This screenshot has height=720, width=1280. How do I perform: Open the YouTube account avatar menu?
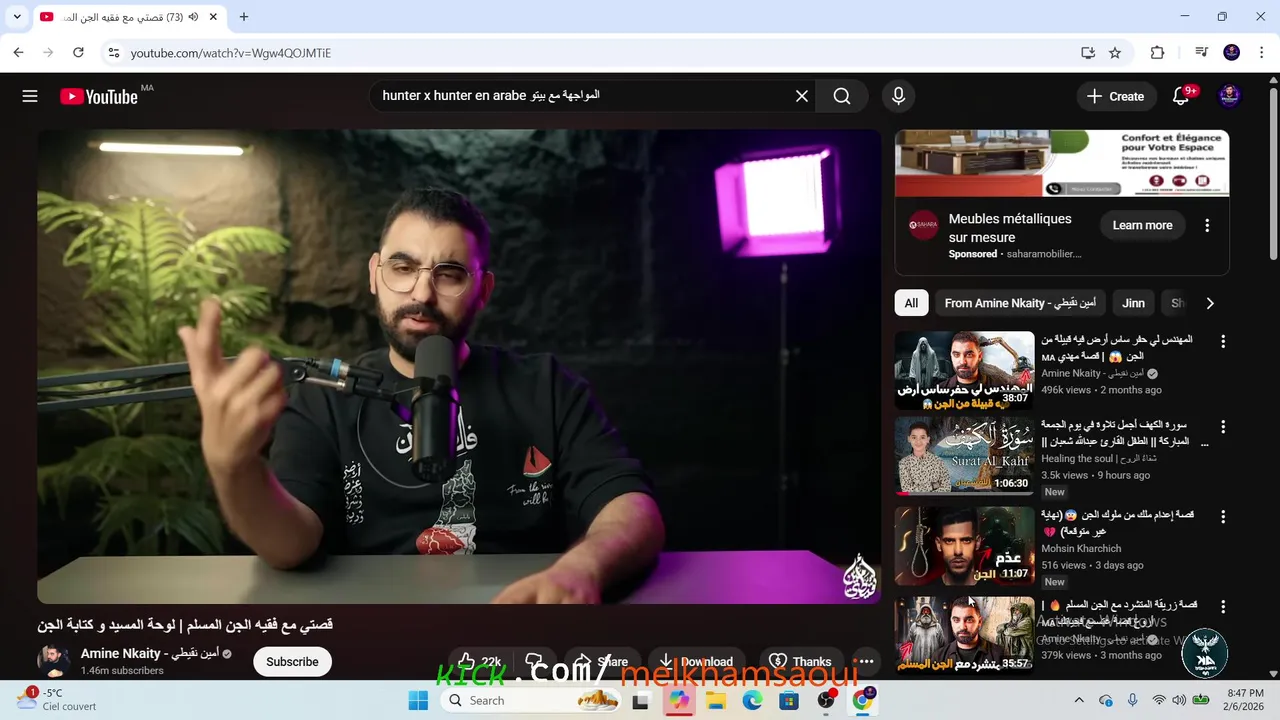coord(1229,96)
